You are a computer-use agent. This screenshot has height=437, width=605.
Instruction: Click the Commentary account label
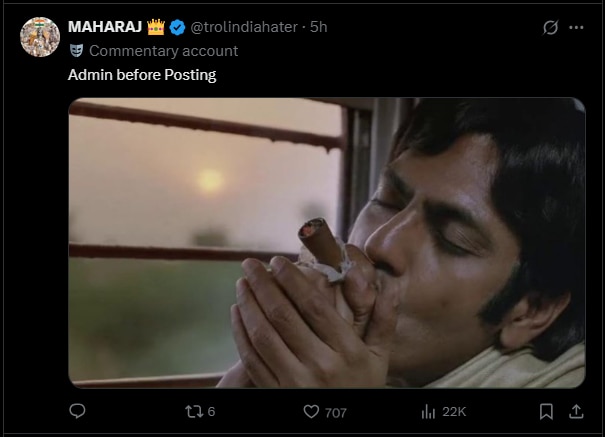click(x=163, y=50)
